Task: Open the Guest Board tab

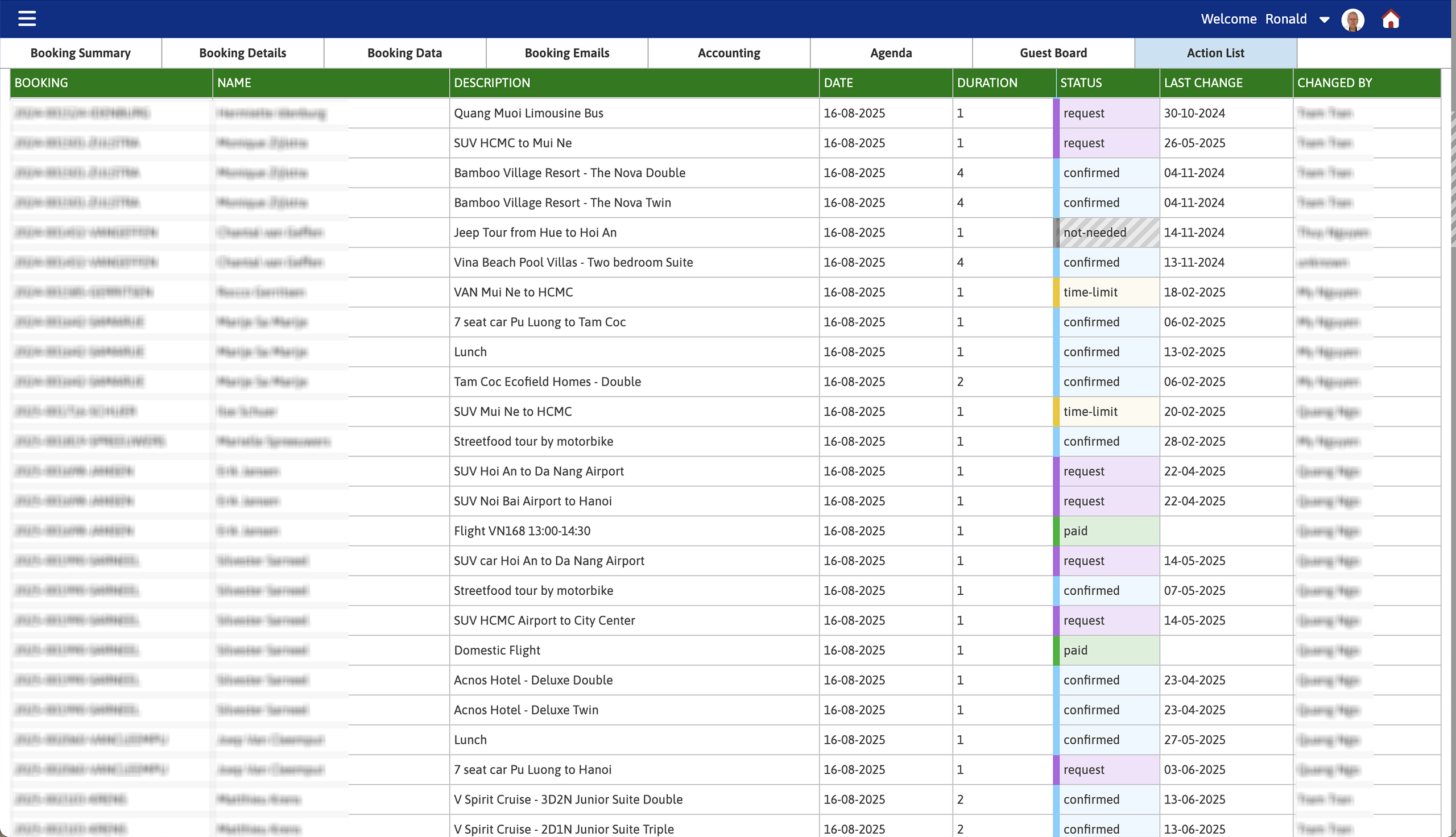Action: pyautogui.click(x=1053, y=52)
